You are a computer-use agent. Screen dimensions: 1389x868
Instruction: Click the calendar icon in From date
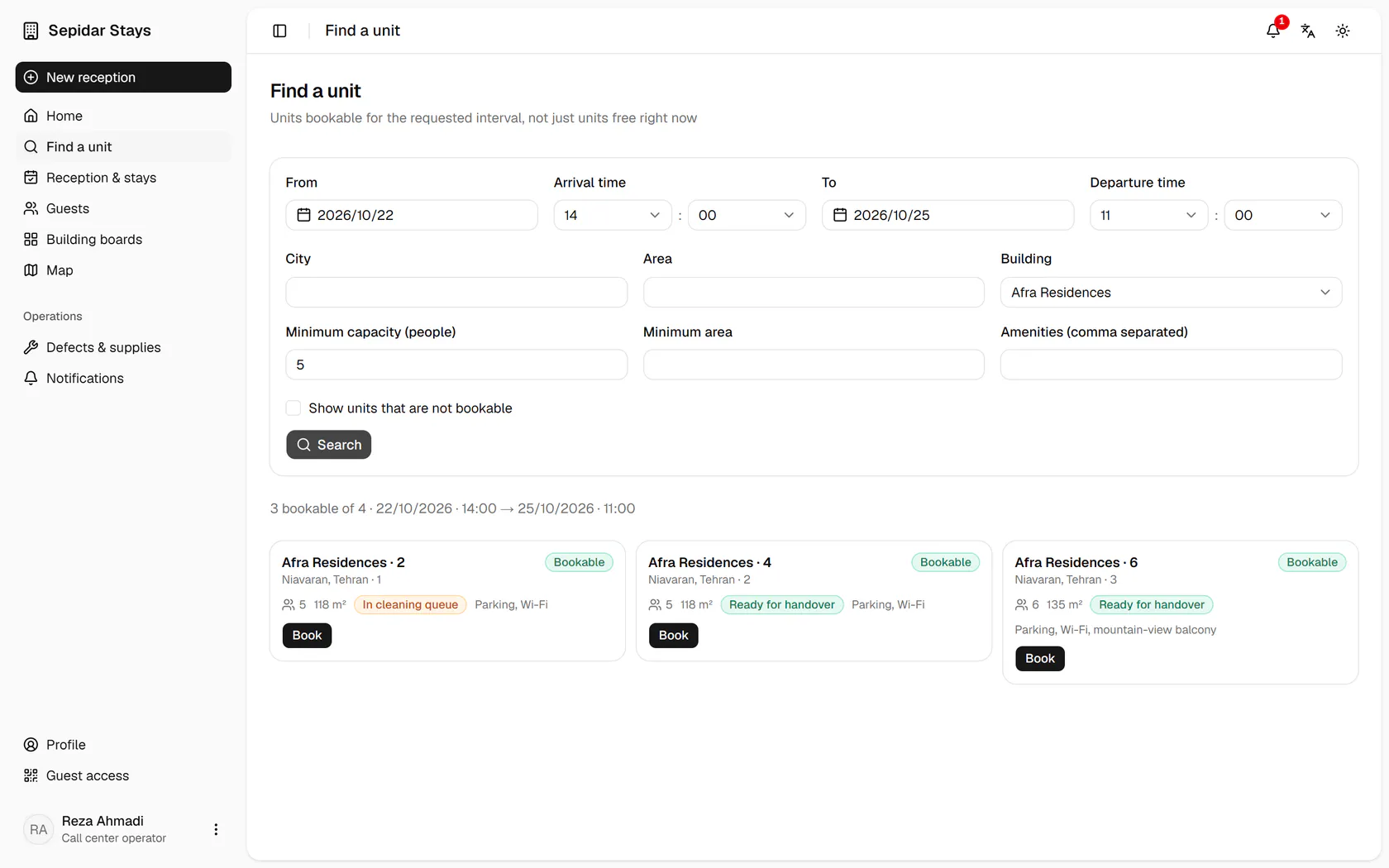(303, 215)
